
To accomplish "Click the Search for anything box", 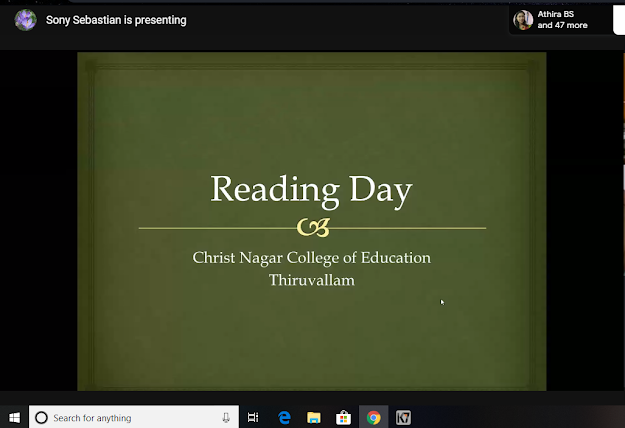I will pyautogui.click(x=134, y=417).
